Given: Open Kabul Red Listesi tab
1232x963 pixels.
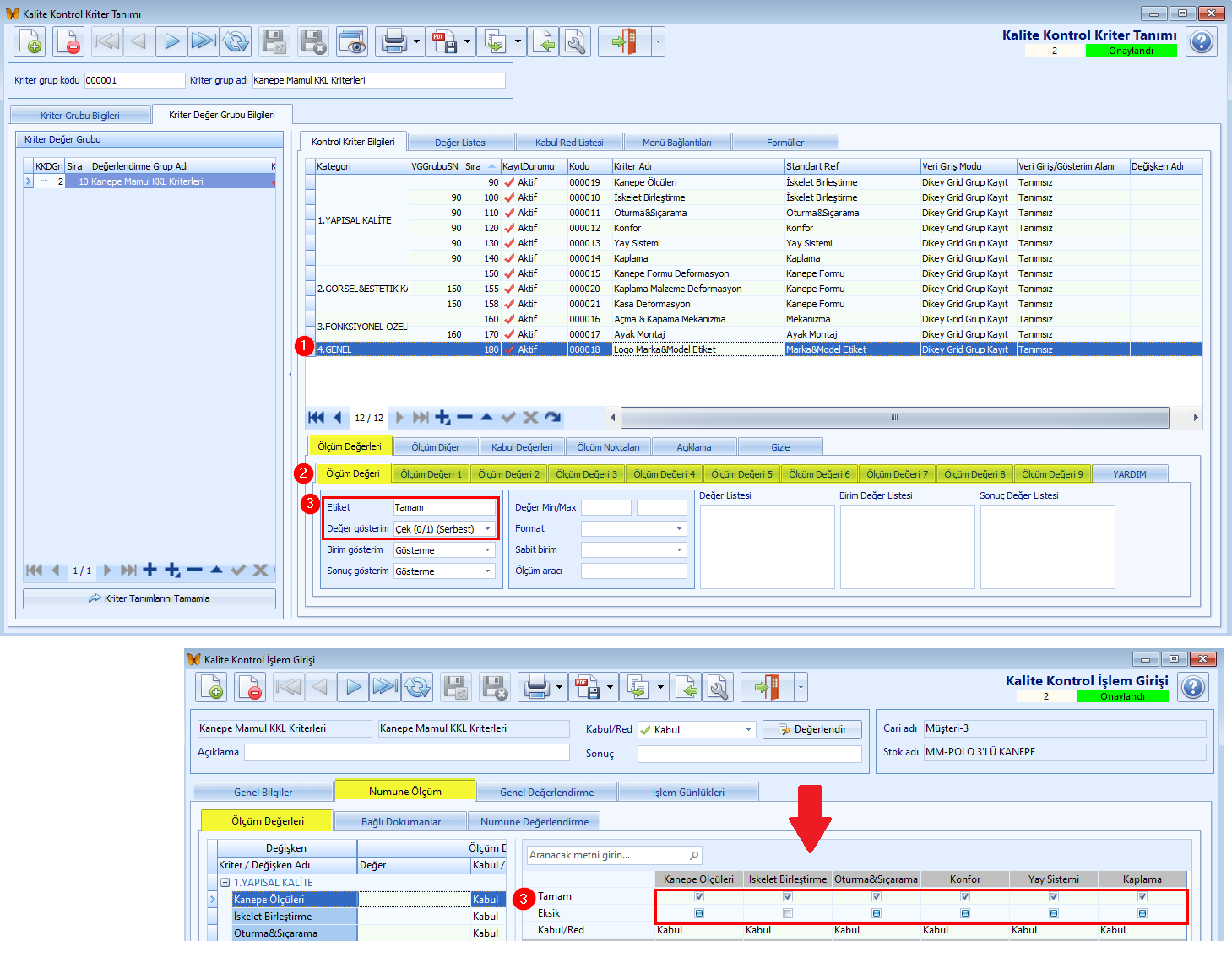Looking at the screenshot, I should (x=569, y=143).
